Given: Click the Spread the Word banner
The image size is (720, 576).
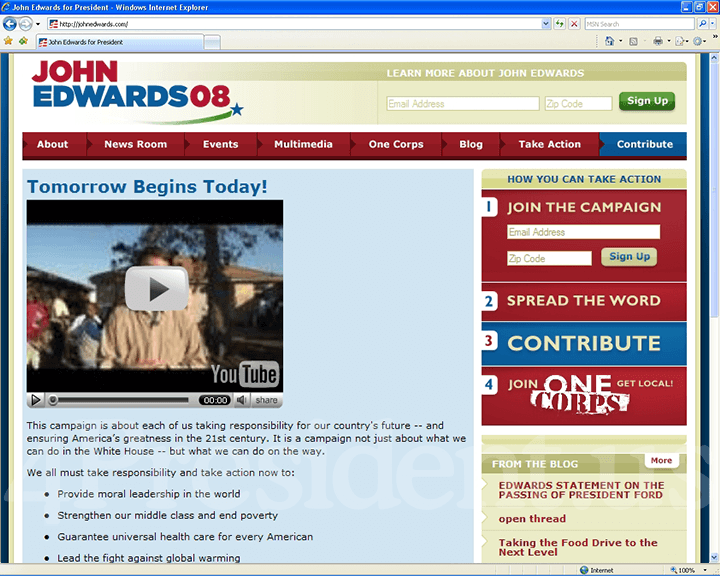Looking at the screenshot, I should (x=584, y=301).
